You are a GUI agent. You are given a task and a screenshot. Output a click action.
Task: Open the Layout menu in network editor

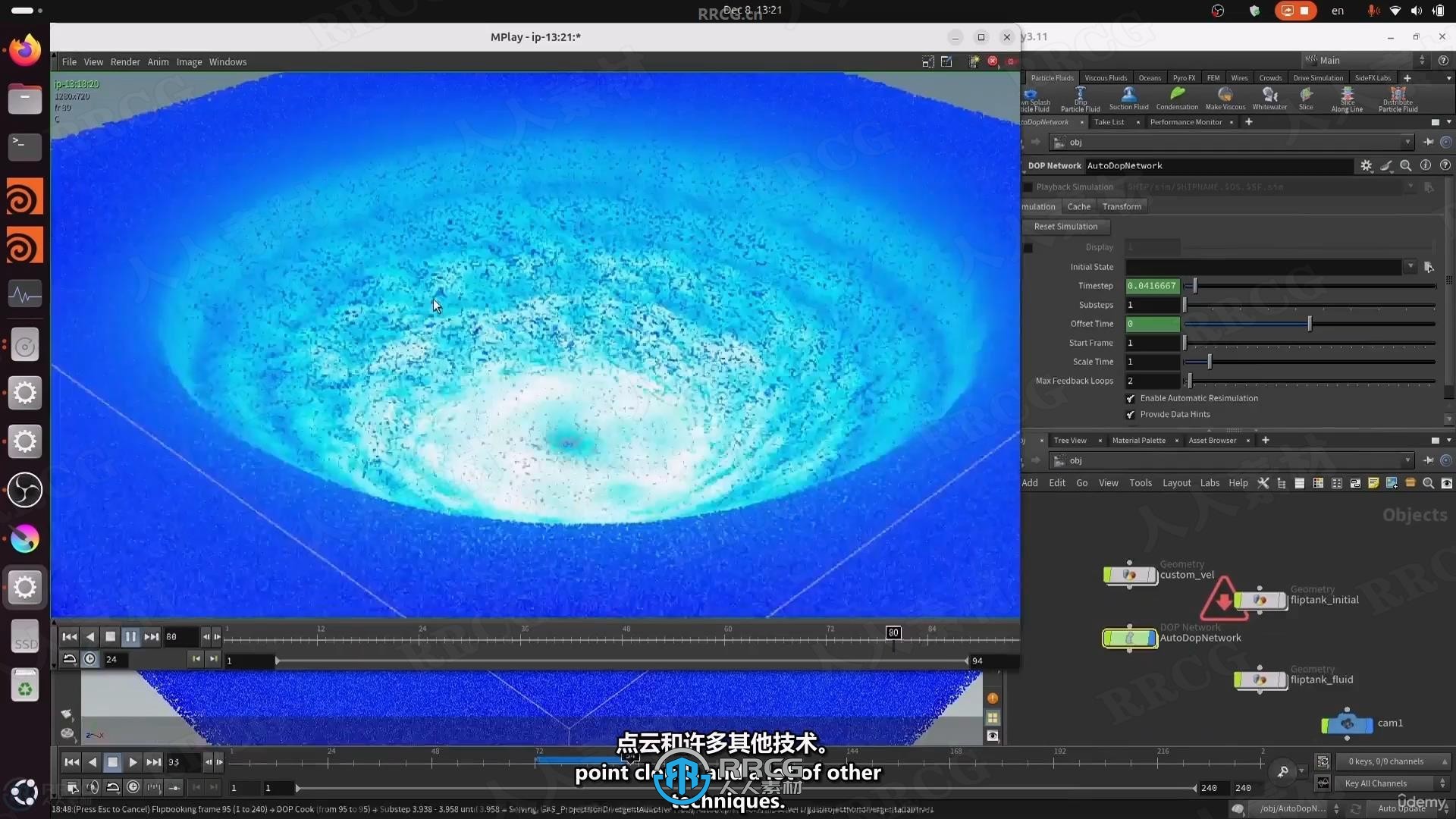1176,483
